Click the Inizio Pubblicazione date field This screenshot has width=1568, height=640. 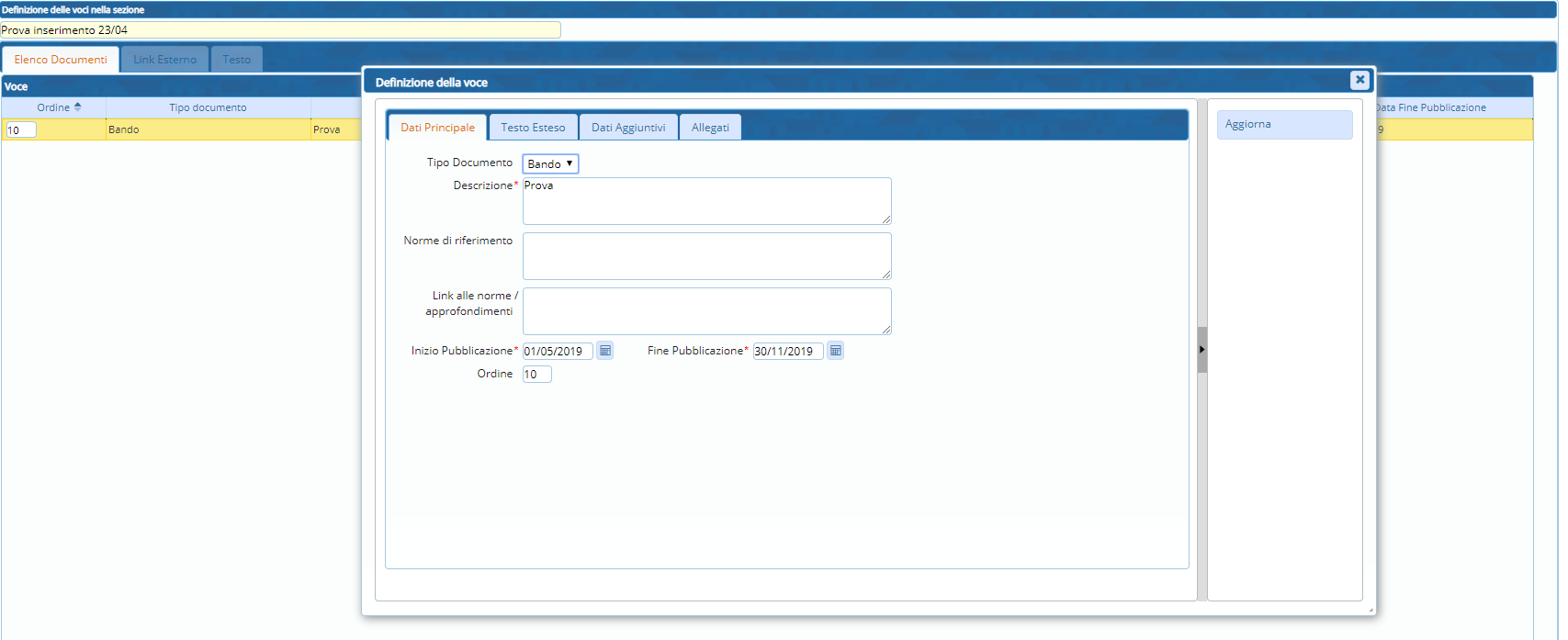coord(557,352)
